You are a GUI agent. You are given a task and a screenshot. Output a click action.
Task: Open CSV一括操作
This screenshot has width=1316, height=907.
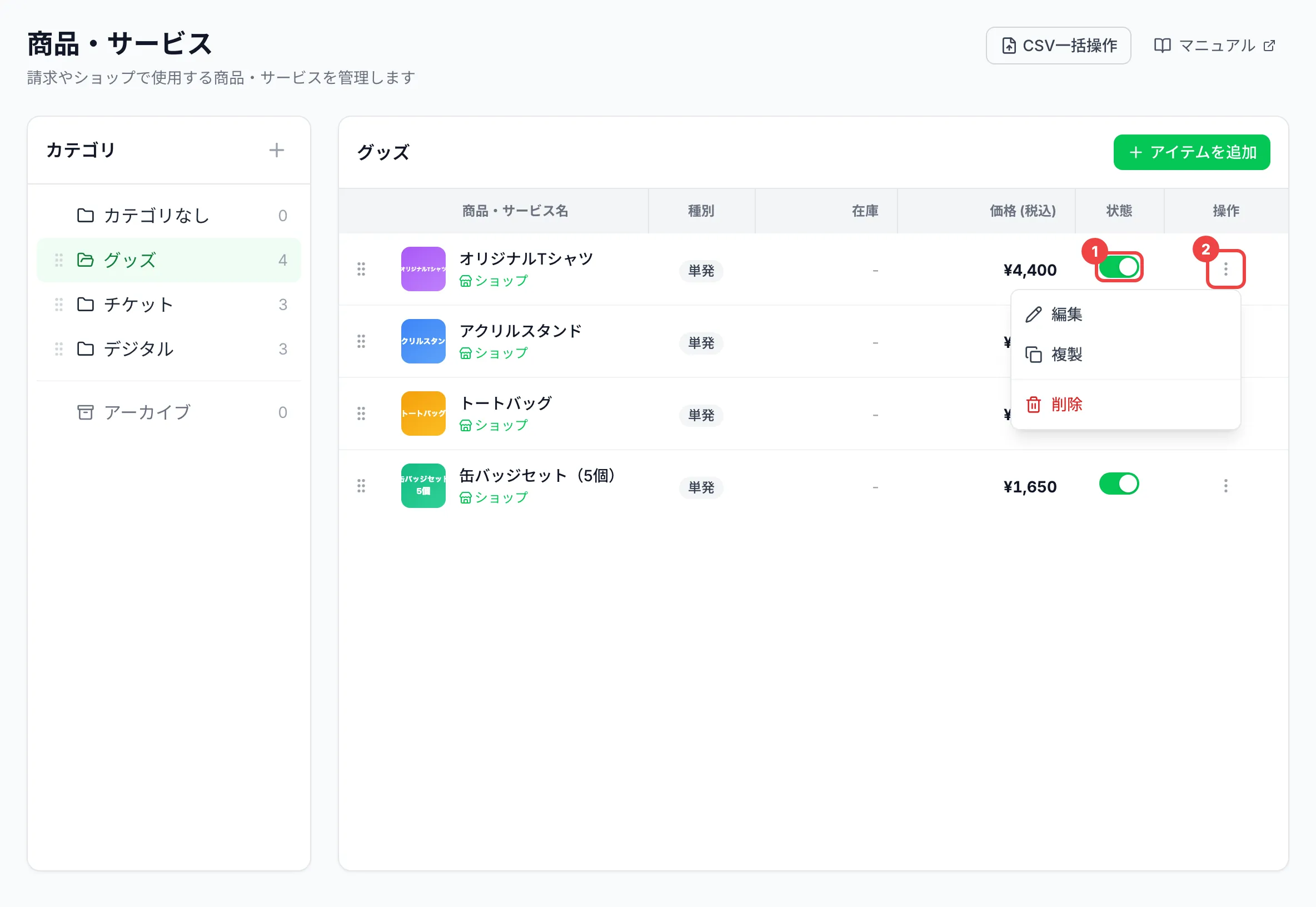tap(1058, 46)
